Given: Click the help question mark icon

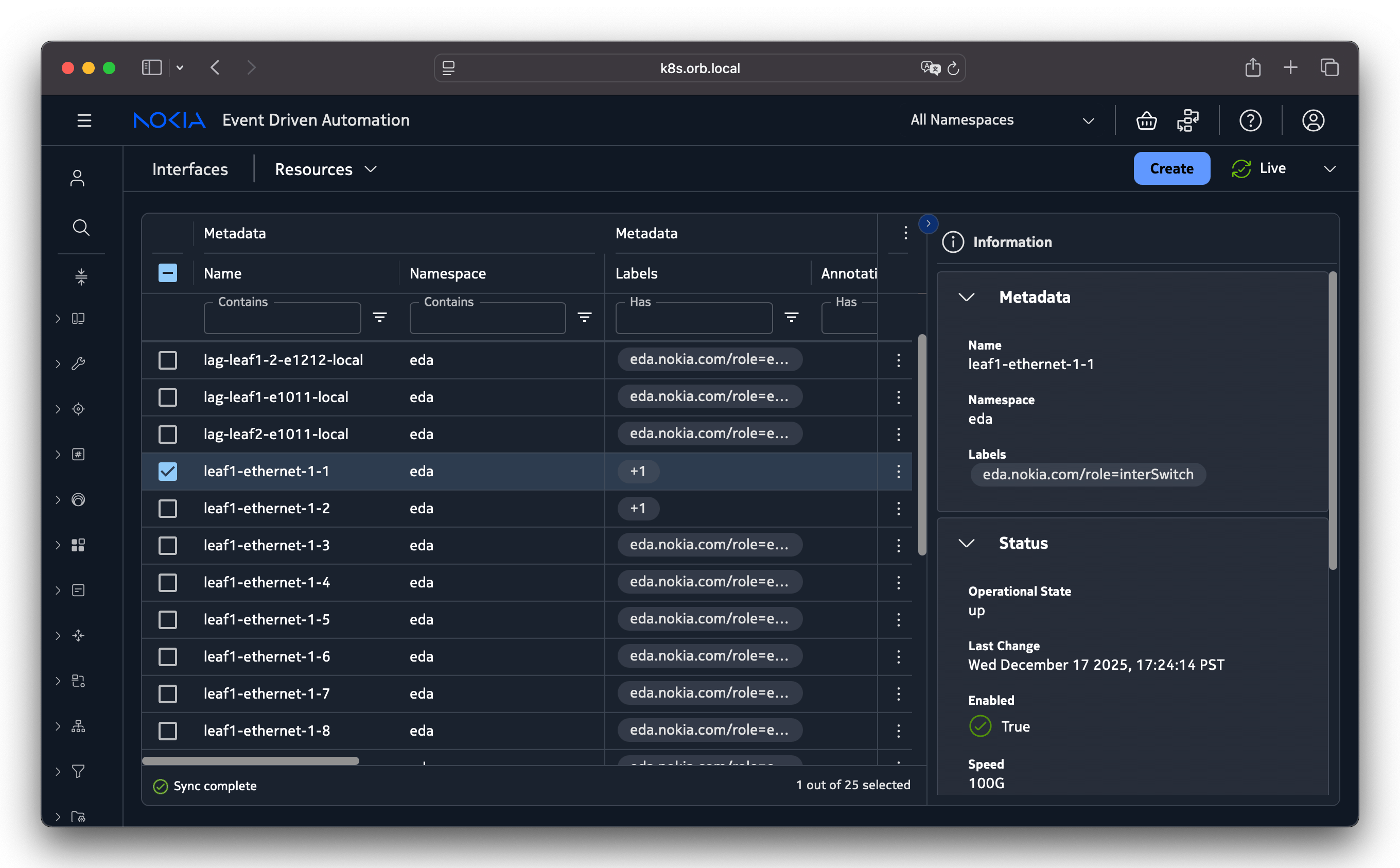Looking at the screenshot, I should tap(1250, 120).
